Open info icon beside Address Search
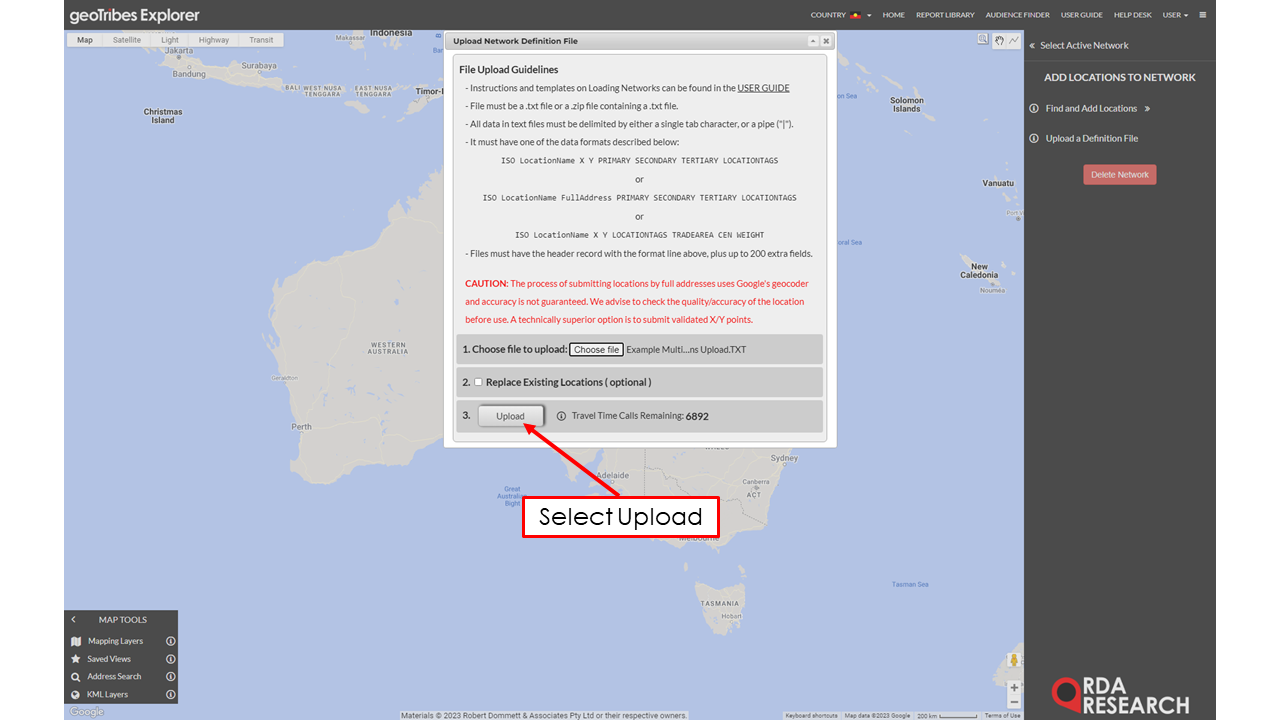1280x720 pixels. (x=170, y=677)
